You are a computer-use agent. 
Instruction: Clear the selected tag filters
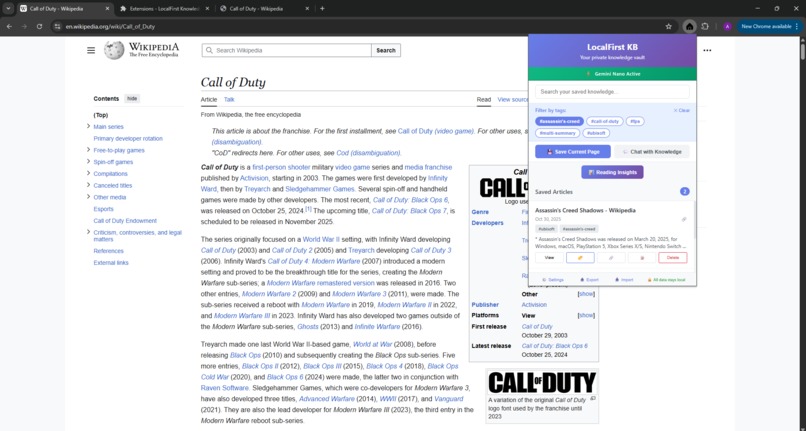(682, 111)
